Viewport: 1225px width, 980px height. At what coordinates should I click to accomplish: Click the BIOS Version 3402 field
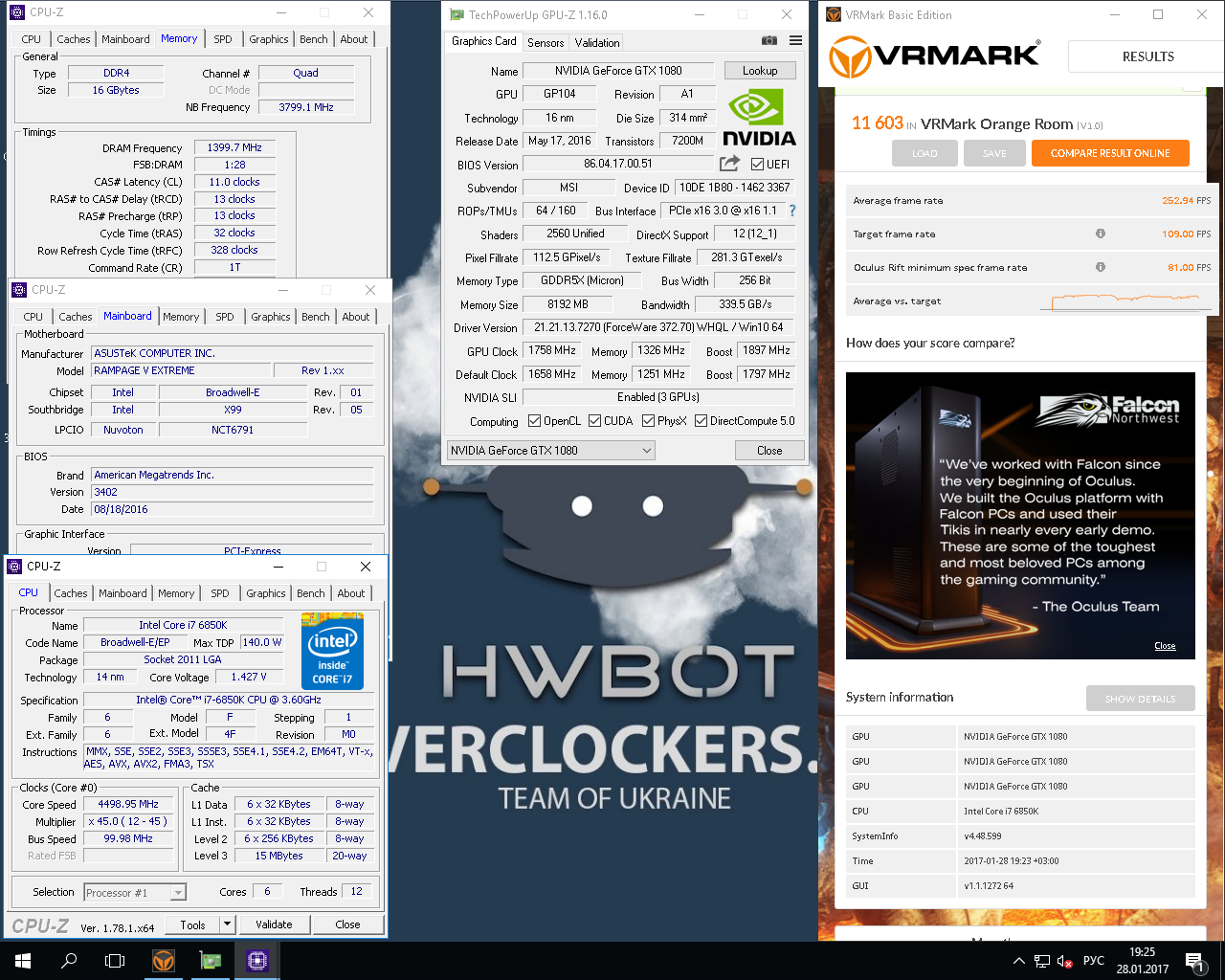pos(233,492)
